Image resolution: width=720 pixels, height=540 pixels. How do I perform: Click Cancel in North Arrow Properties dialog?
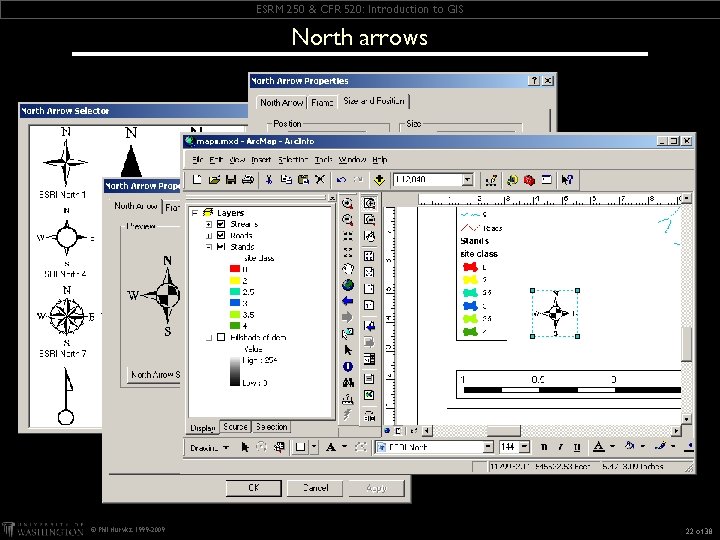click(315, 488)
